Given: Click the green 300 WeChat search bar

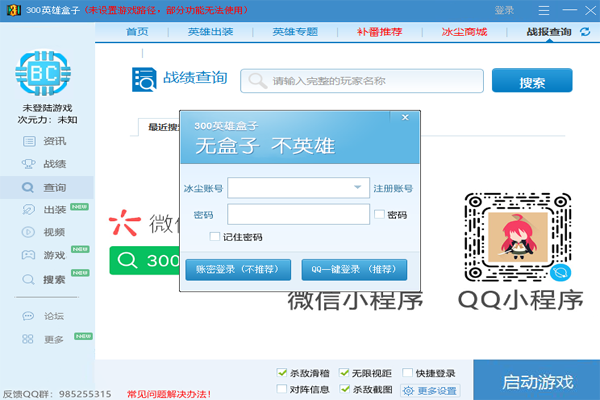Looking at the screenshot, I should point(144,260).
